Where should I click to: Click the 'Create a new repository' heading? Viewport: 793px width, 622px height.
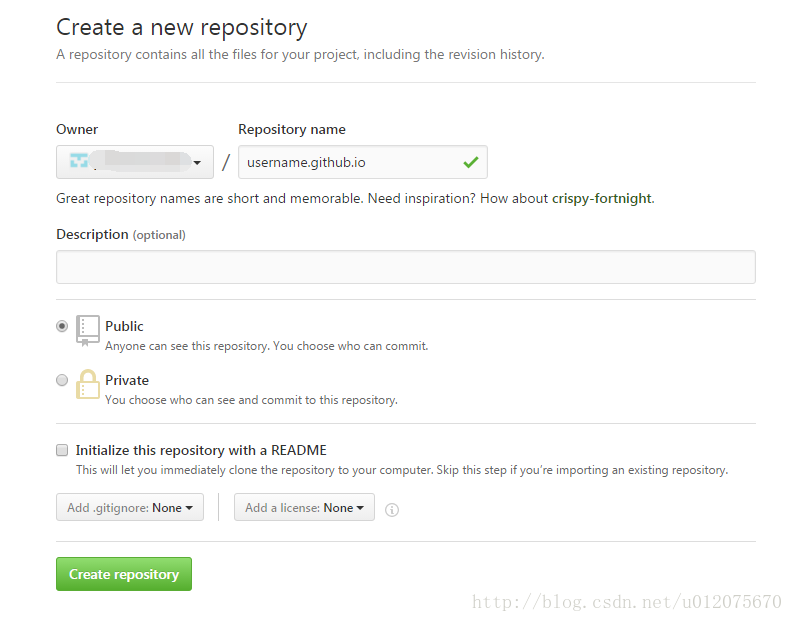pos(182,27)
